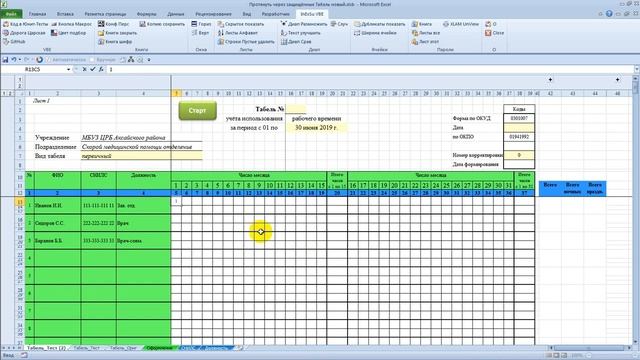Viewport: 640px width, 360px height.
Task: Click the Скрытое показать icon
Action: pyautogui.click(x=221, y=24)
